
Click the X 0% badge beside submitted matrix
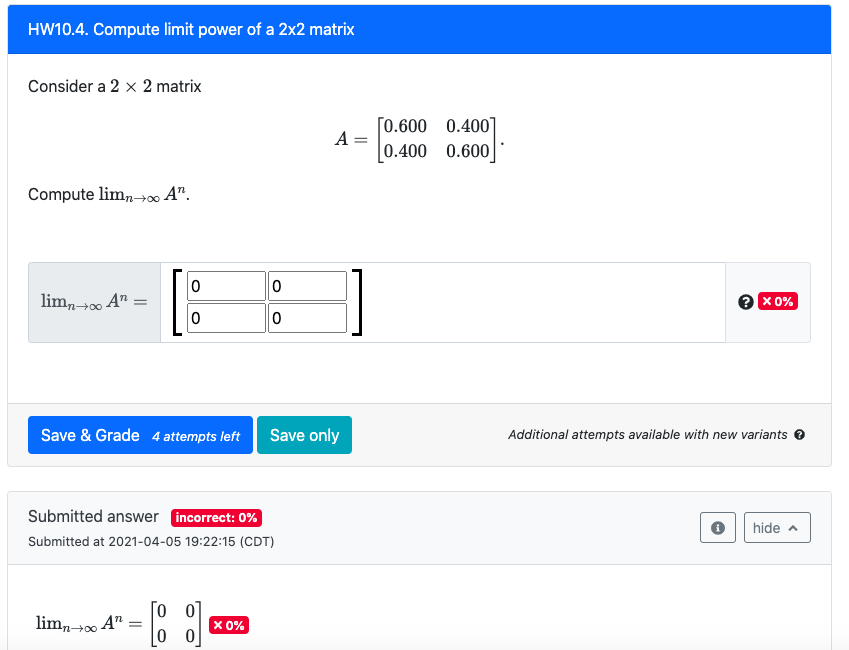230,623
